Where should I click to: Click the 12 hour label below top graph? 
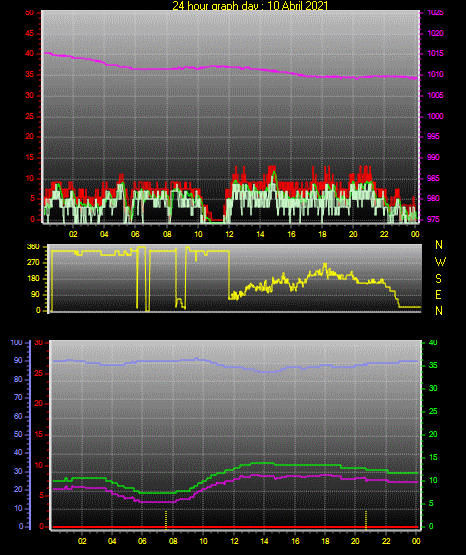(229, 234)
